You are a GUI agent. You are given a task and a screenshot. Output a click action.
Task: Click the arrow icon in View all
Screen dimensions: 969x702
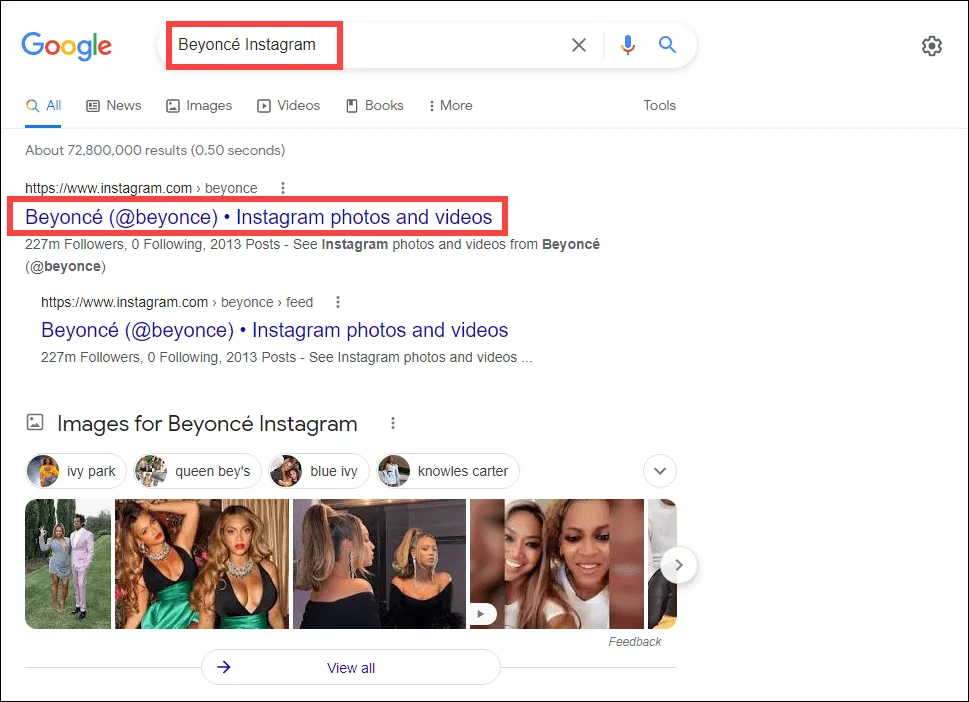tap(224, 667)
